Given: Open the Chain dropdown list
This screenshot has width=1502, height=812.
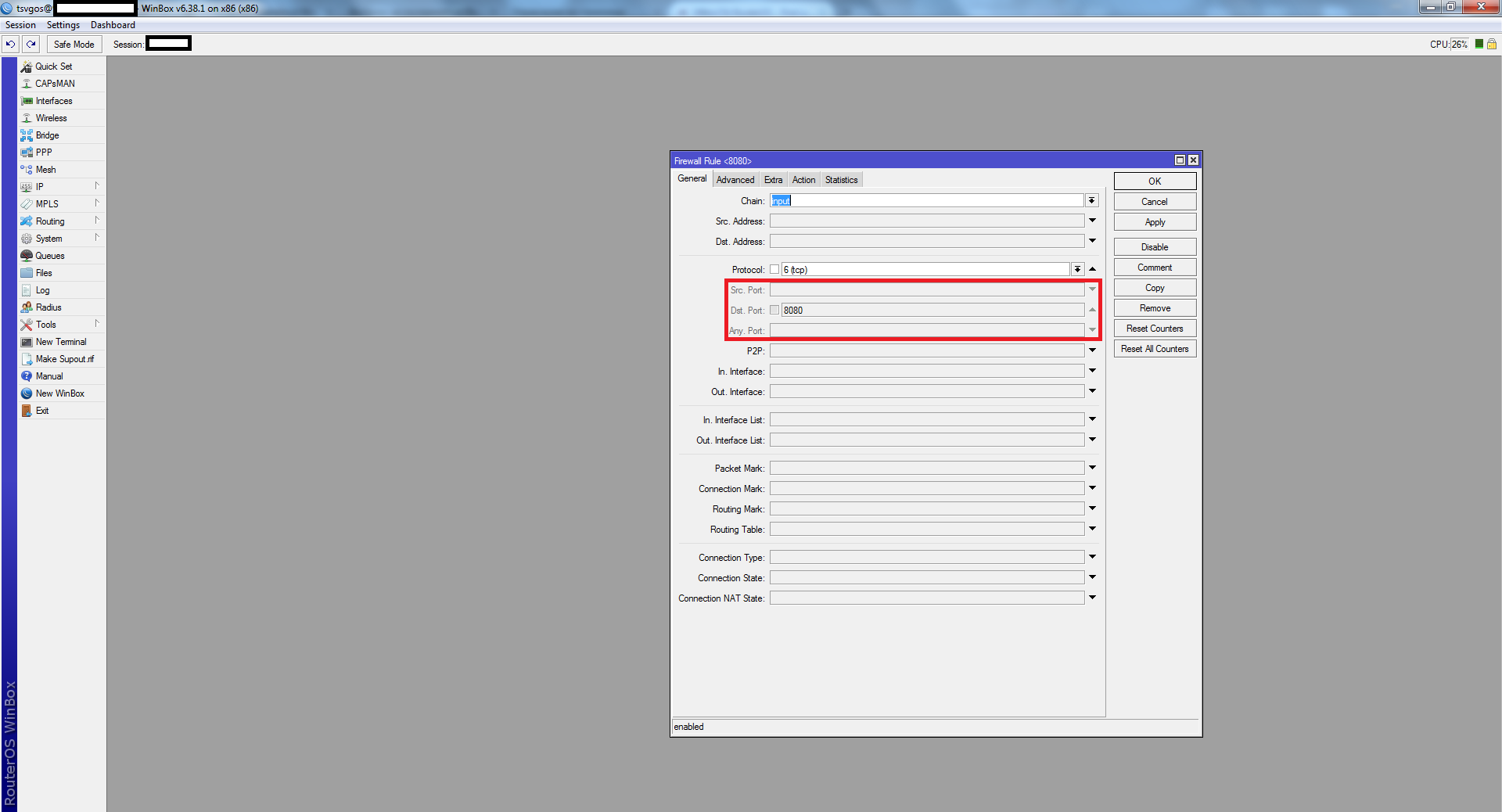Looking at the screenshot, I should pos(1092,201).
